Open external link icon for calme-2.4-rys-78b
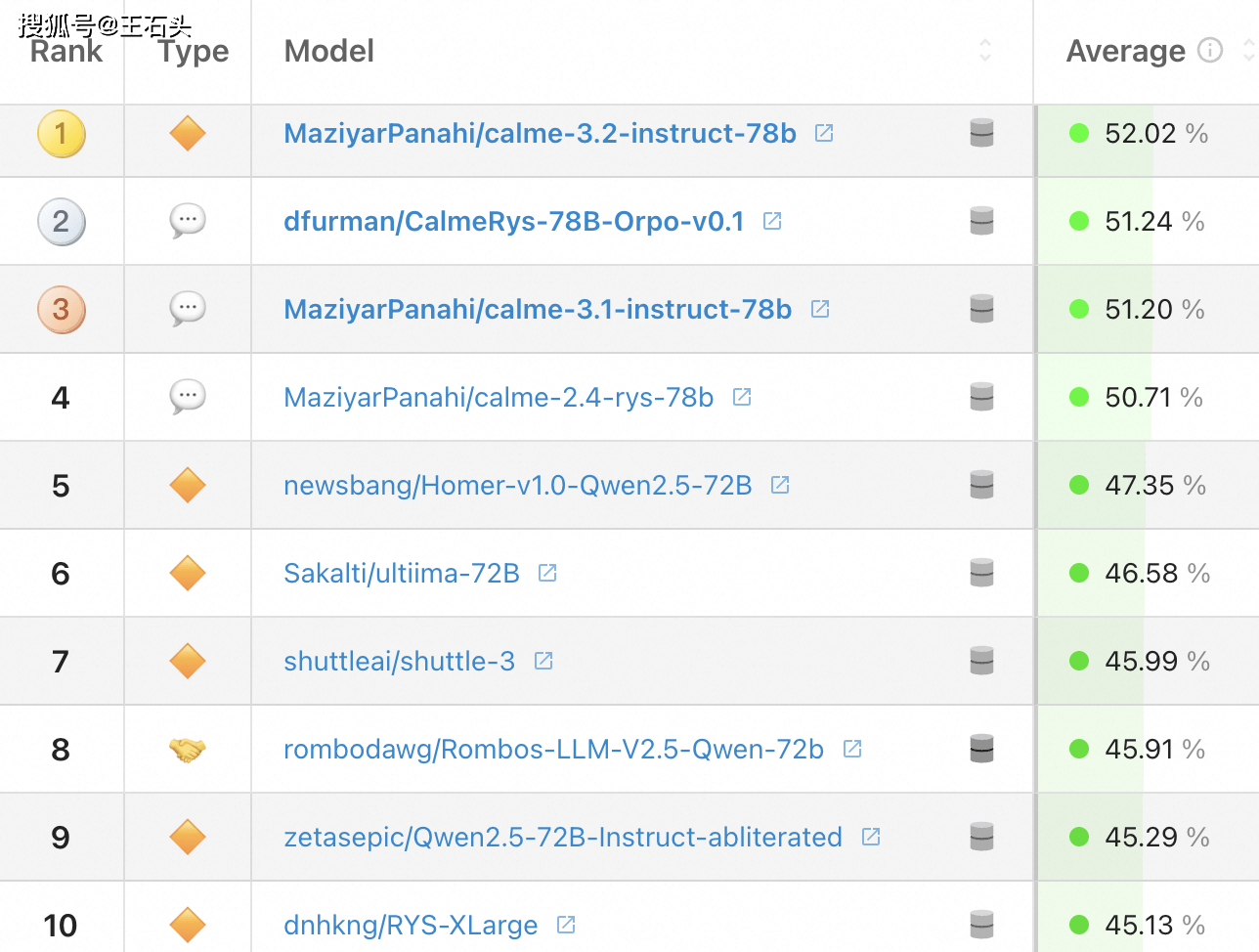 tap(742, 397)
